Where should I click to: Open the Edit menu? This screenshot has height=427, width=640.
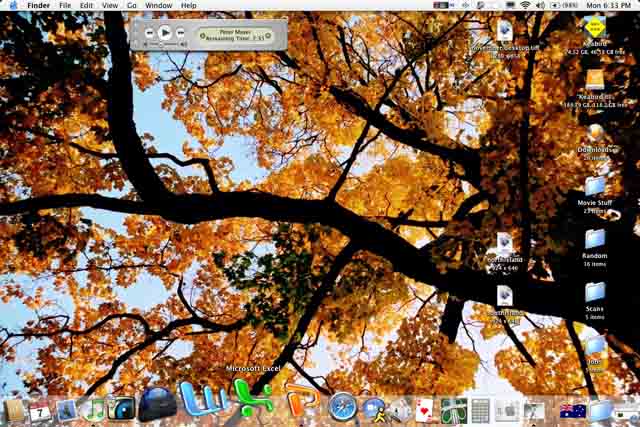pos(86,5)
